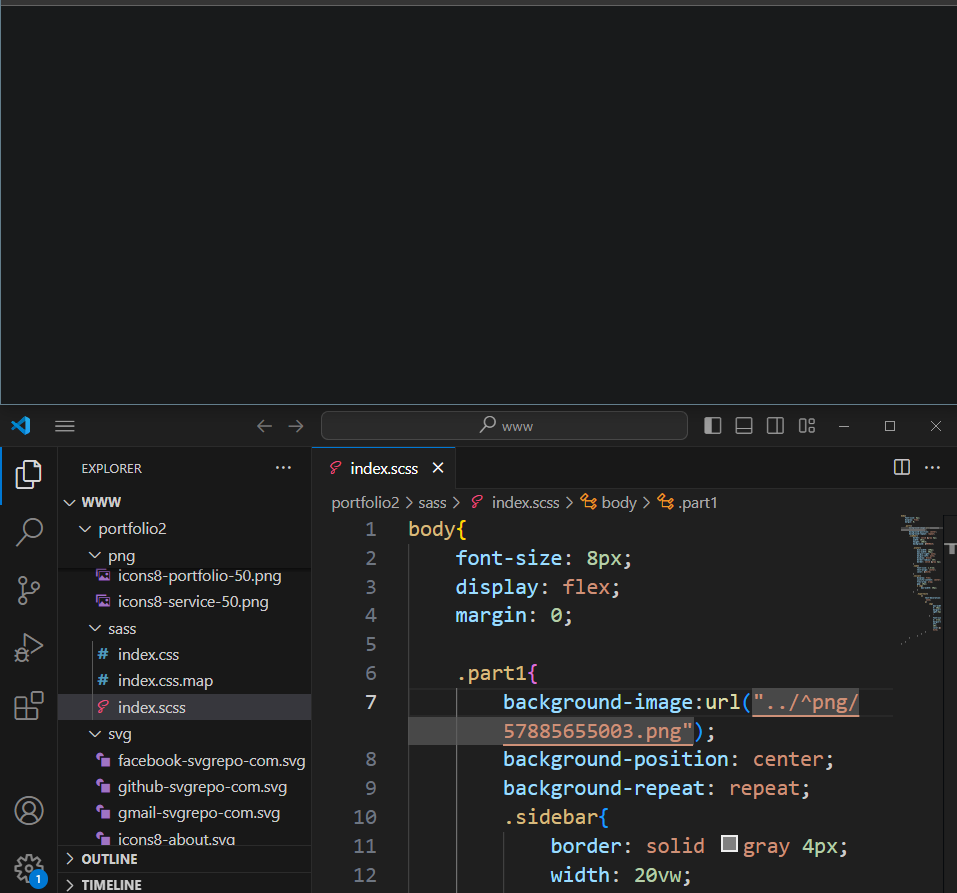This screenshot has width=957, height=893.
Task: Click the margin: 0 line
Action: [x=514, y=615]
